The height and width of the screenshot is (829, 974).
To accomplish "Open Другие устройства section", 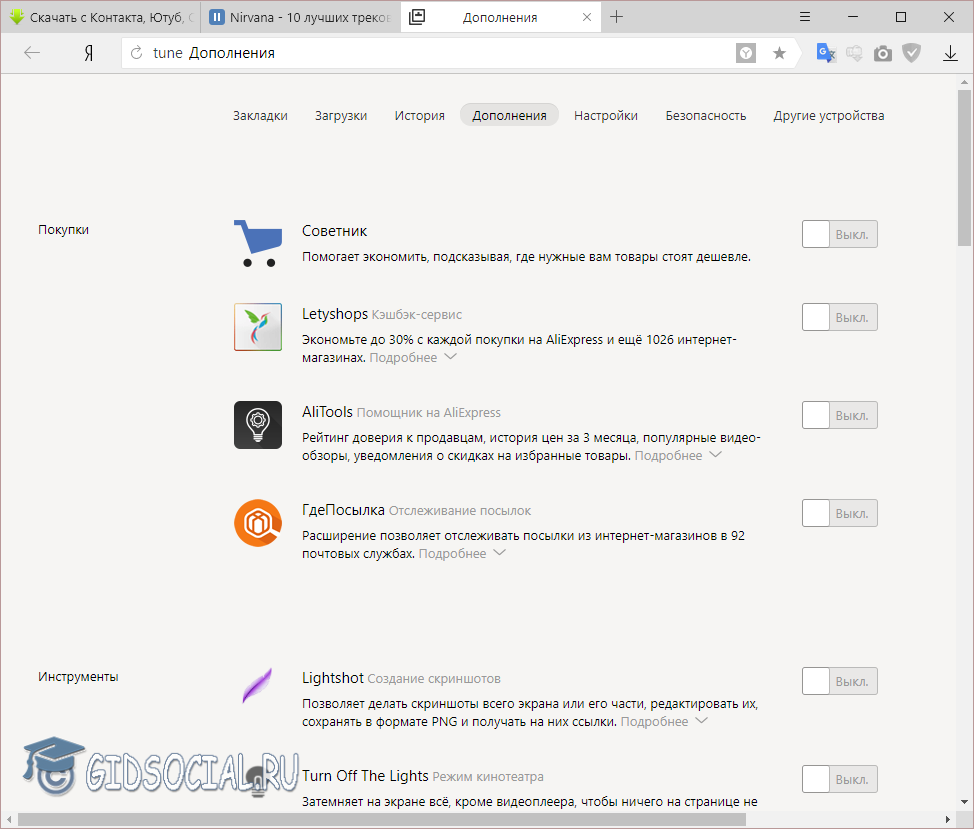I will tap(829, 116).
